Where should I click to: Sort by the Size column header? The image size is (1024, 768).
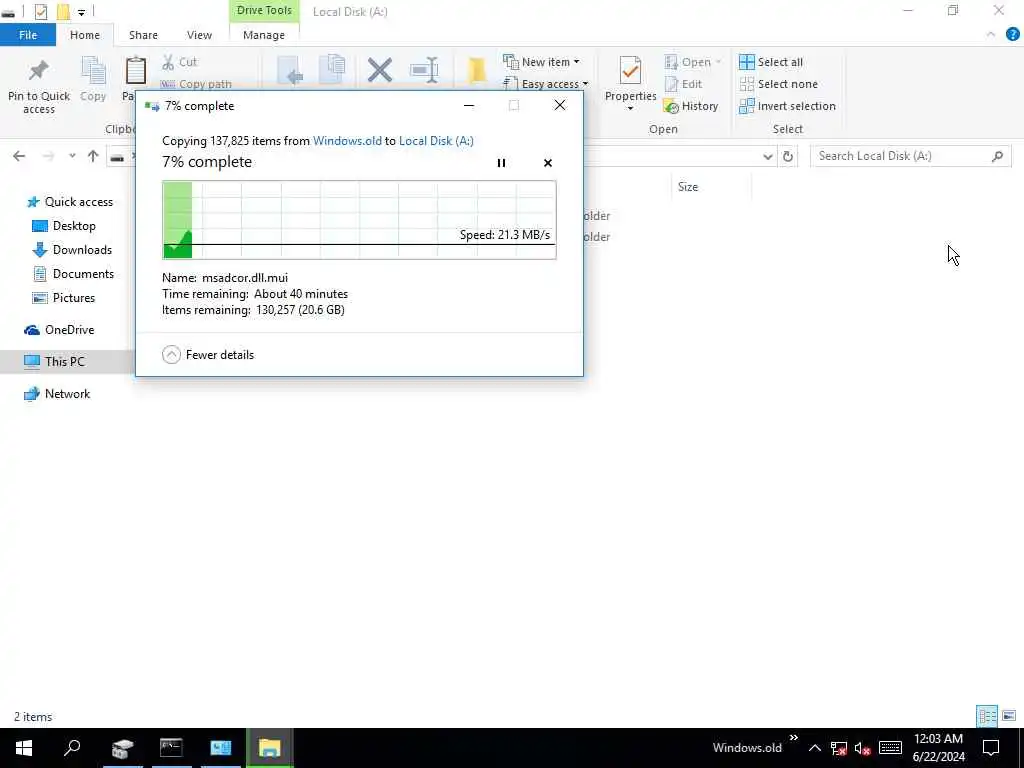pos(688,187)
